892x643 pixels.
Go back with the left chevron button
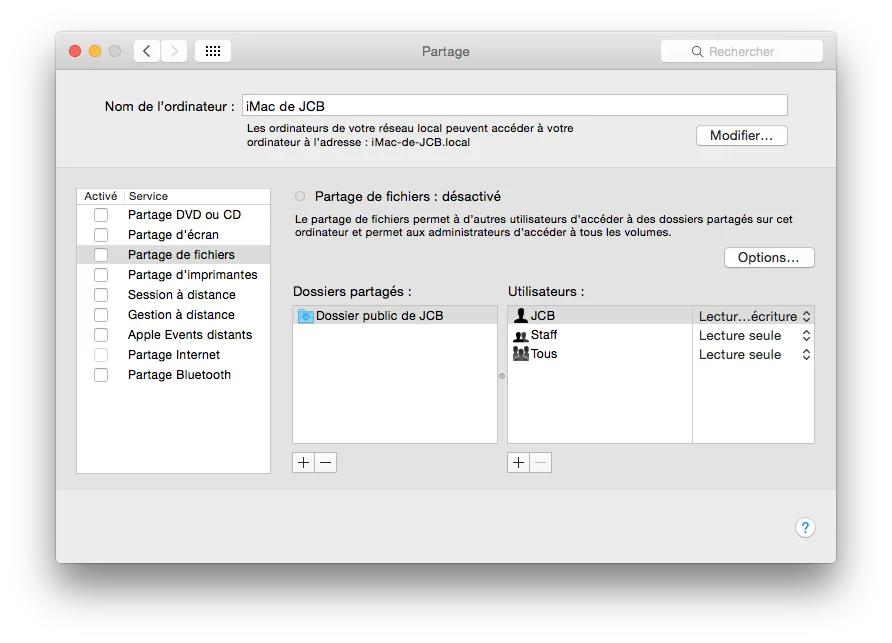(x=147, y=51)
